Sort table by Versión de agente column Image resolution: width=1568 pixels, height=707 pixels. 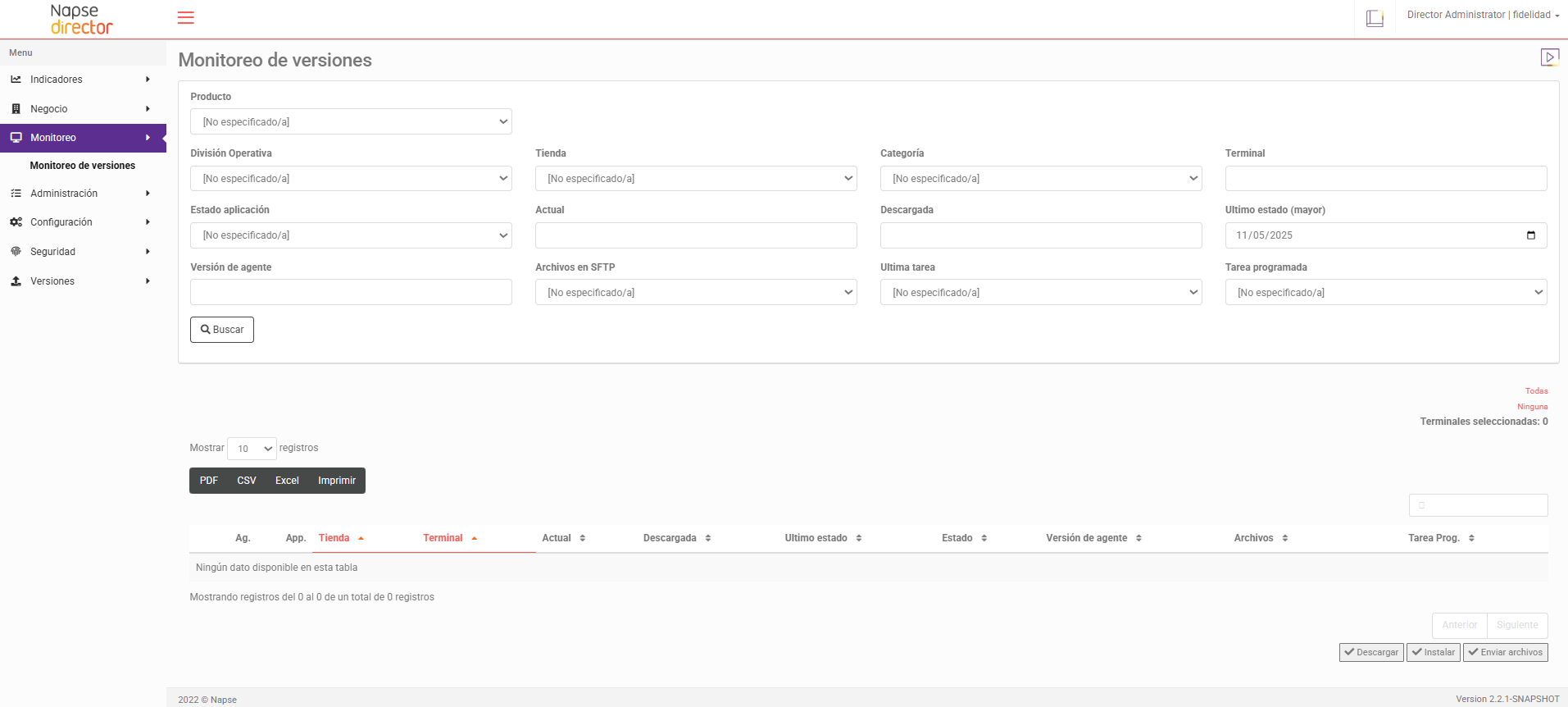tap(1093, 538)
